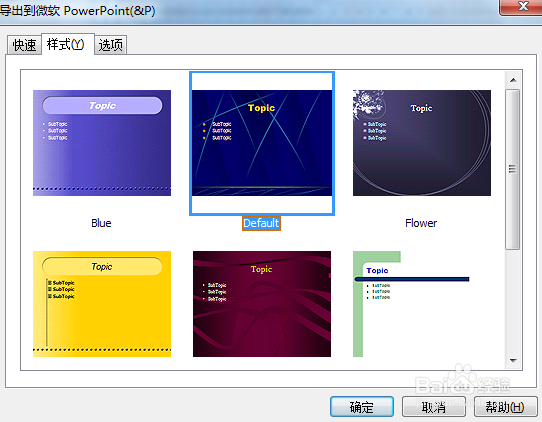Confirm with the 确定 button
Screen dimensions: 542x422
pos(362,407)
